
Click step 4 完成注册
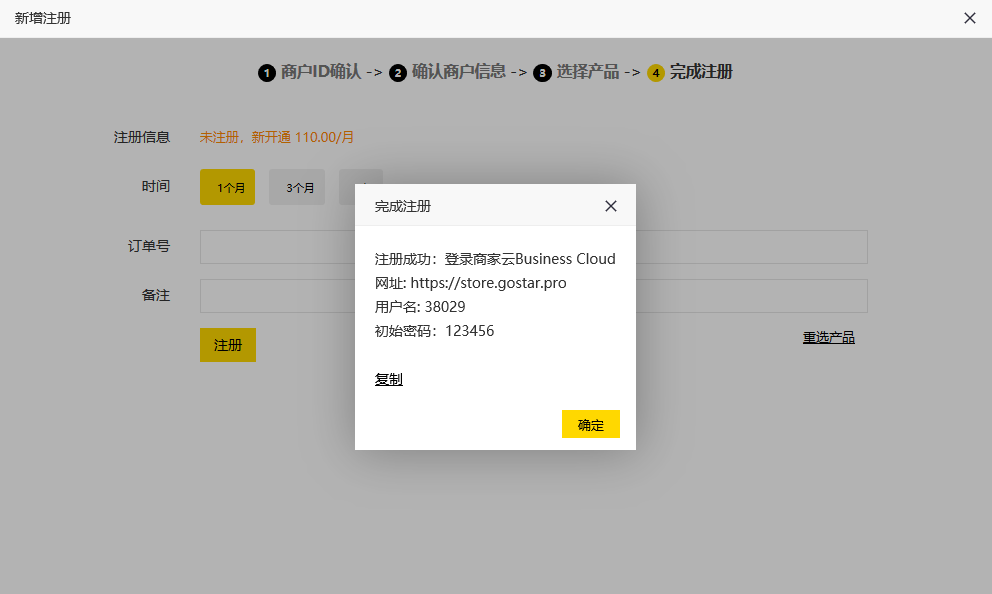(690, 72)
